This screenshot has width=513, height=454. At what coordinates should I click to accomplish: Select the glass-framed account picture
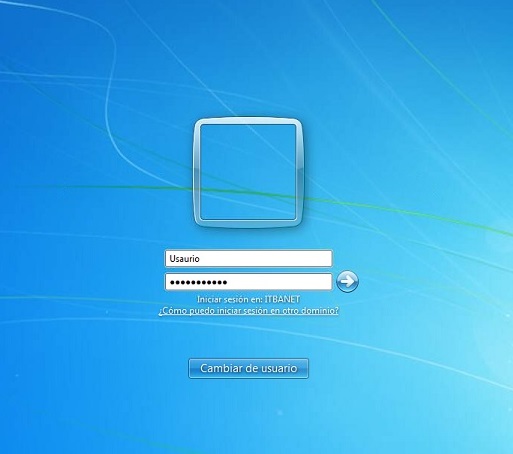[248, 172]
